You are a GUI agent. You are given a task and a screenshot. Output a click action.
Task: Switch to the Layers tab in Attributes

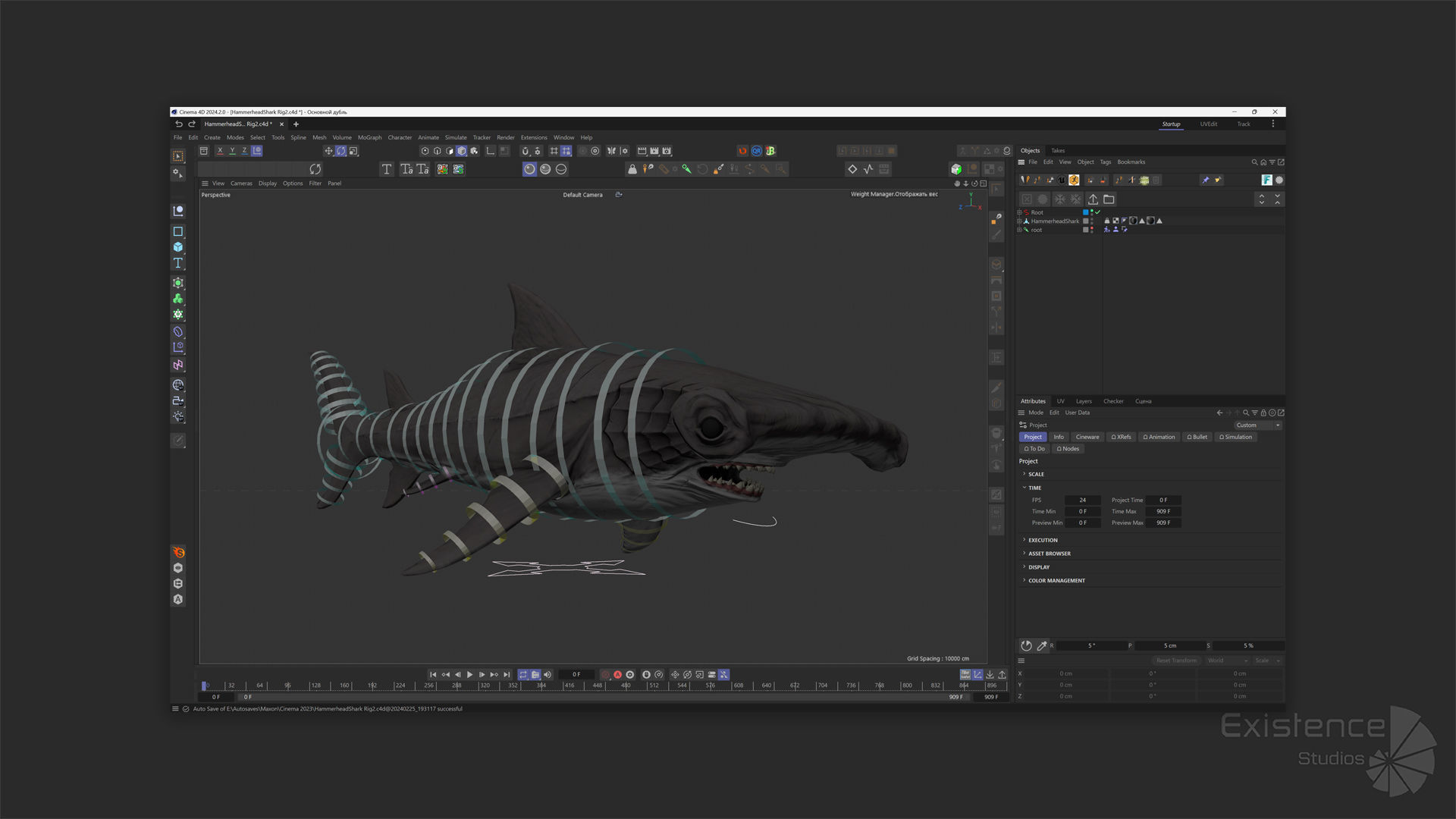[1084, 401]
